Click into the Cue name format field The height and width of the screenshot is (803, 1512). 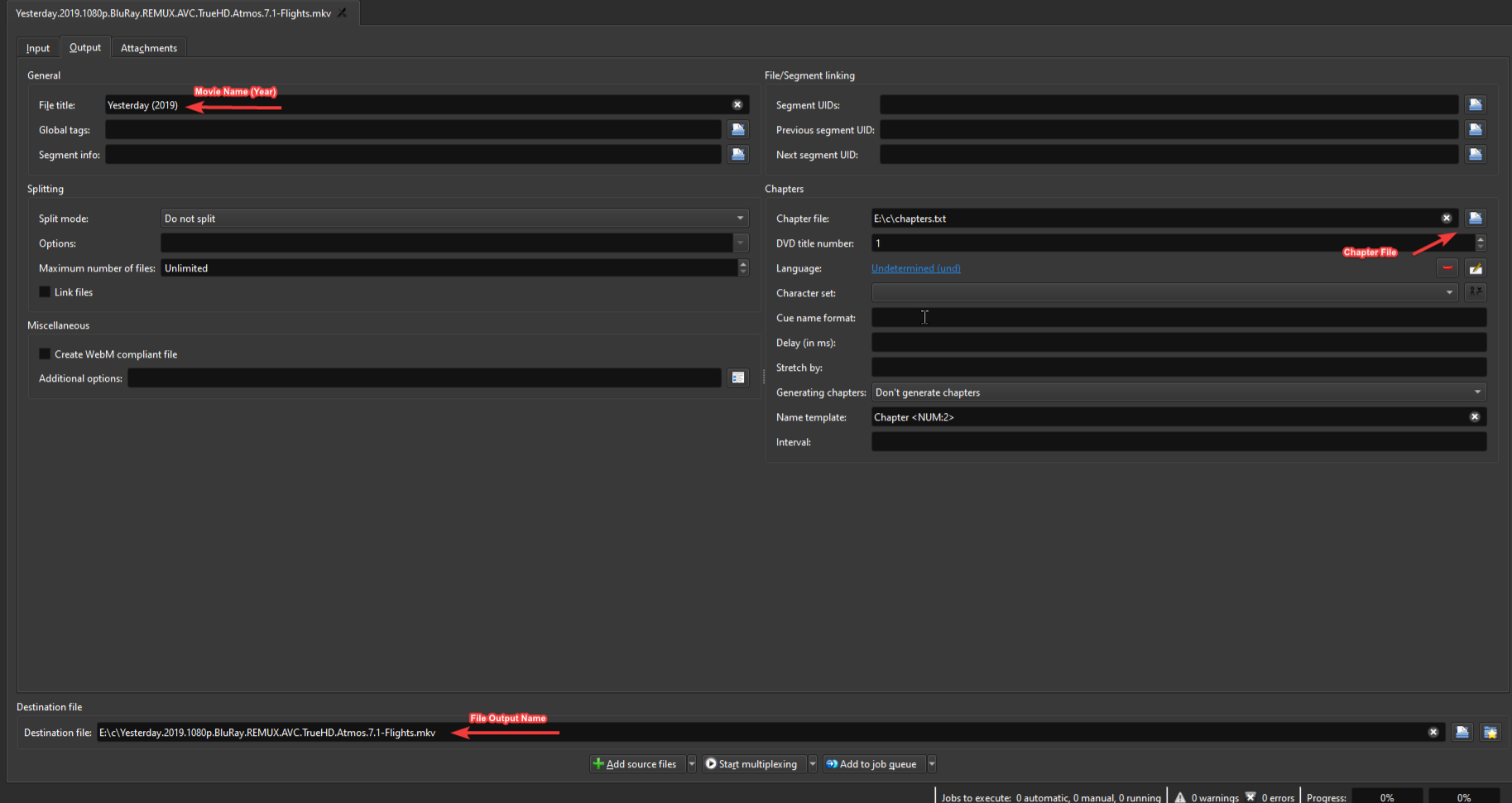tap(1178, 318)
